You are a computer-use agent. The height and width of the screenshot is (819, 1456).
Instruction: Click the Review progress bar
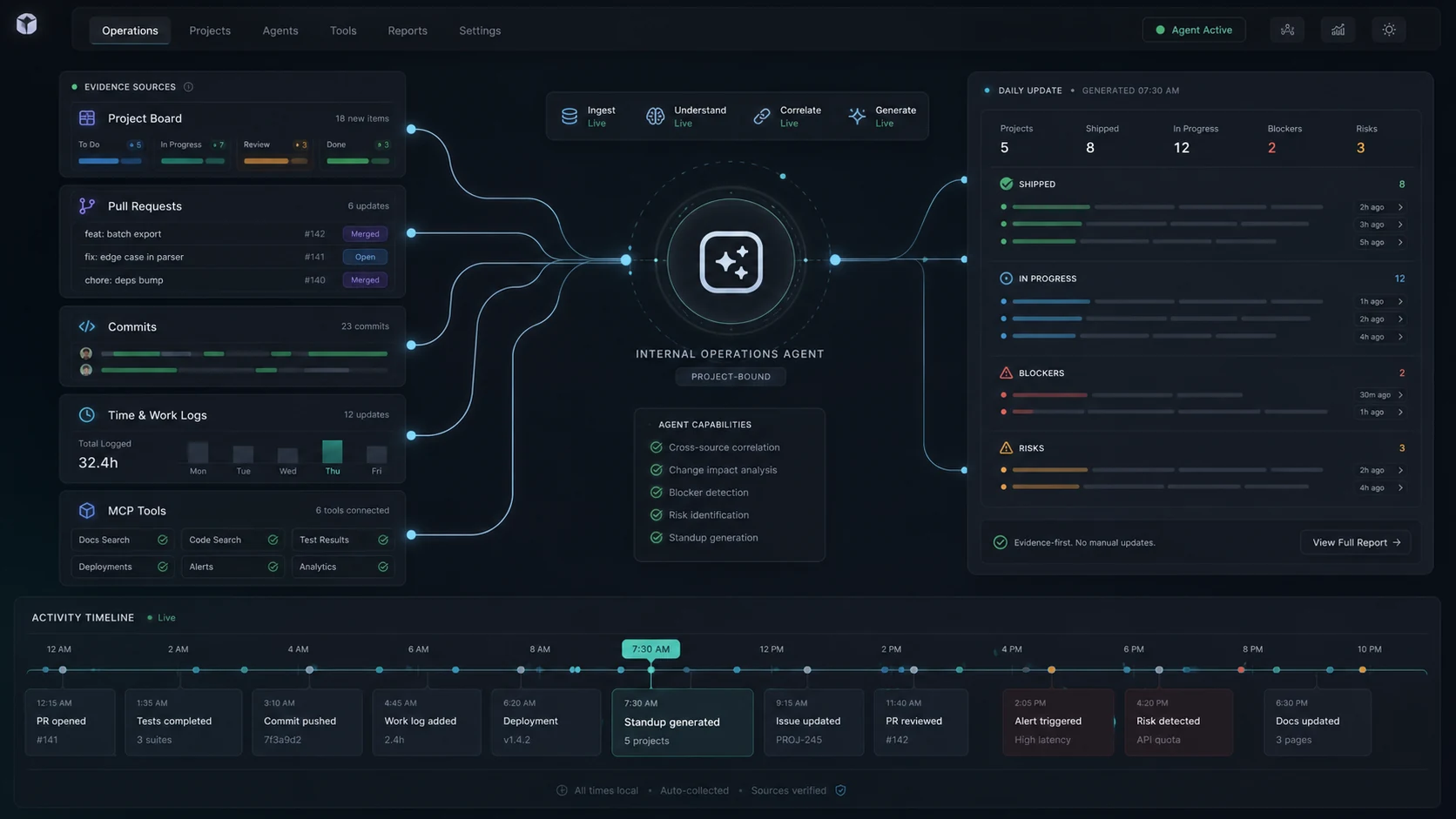click(275, 161)
